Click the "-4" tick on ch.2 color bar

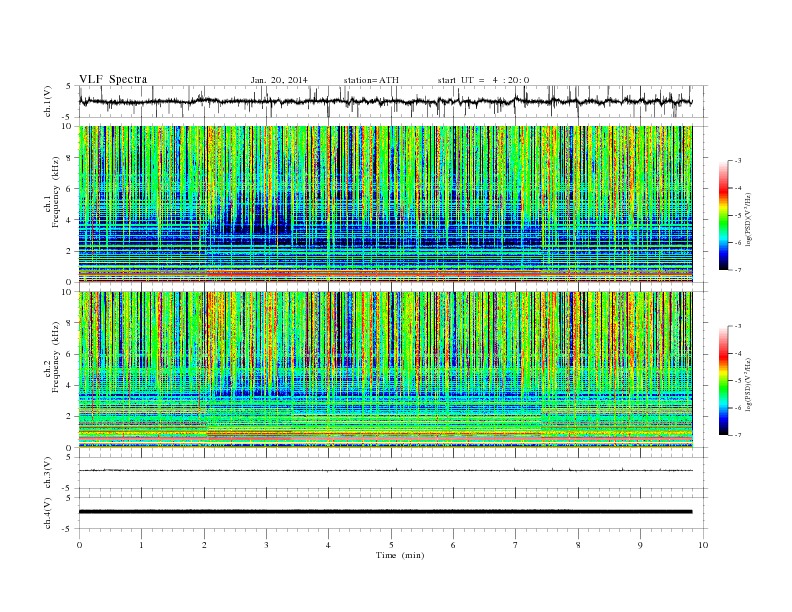click(738, 353)
